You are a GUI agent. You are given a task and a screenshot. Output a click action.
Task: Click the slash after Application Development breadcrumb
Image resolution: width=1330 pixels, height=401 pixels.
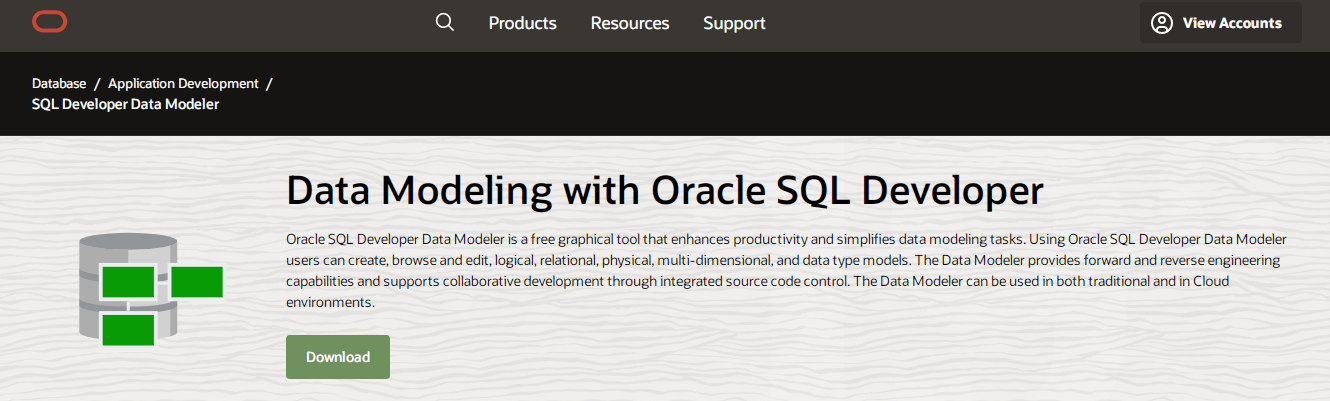point(269,84)
